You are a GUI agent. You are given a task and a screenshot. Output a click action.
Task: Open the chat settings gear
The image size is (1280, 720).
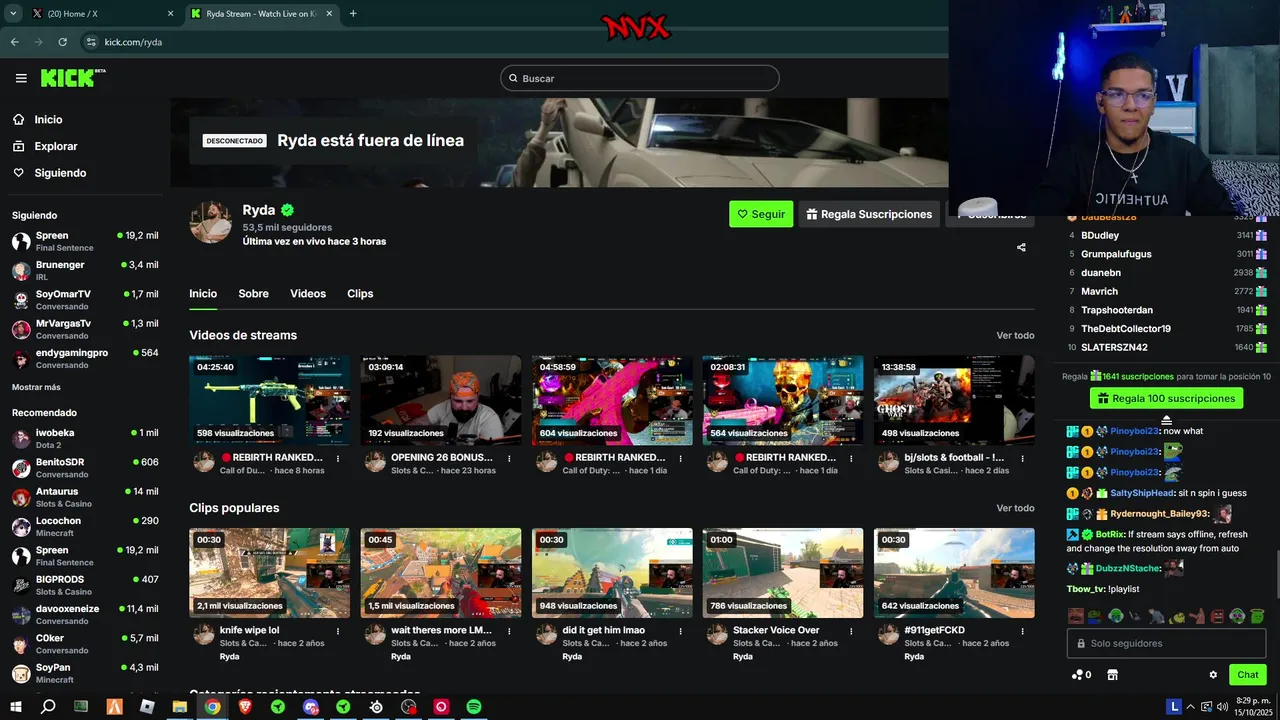pyautogui.click(x=1213, y=675)
